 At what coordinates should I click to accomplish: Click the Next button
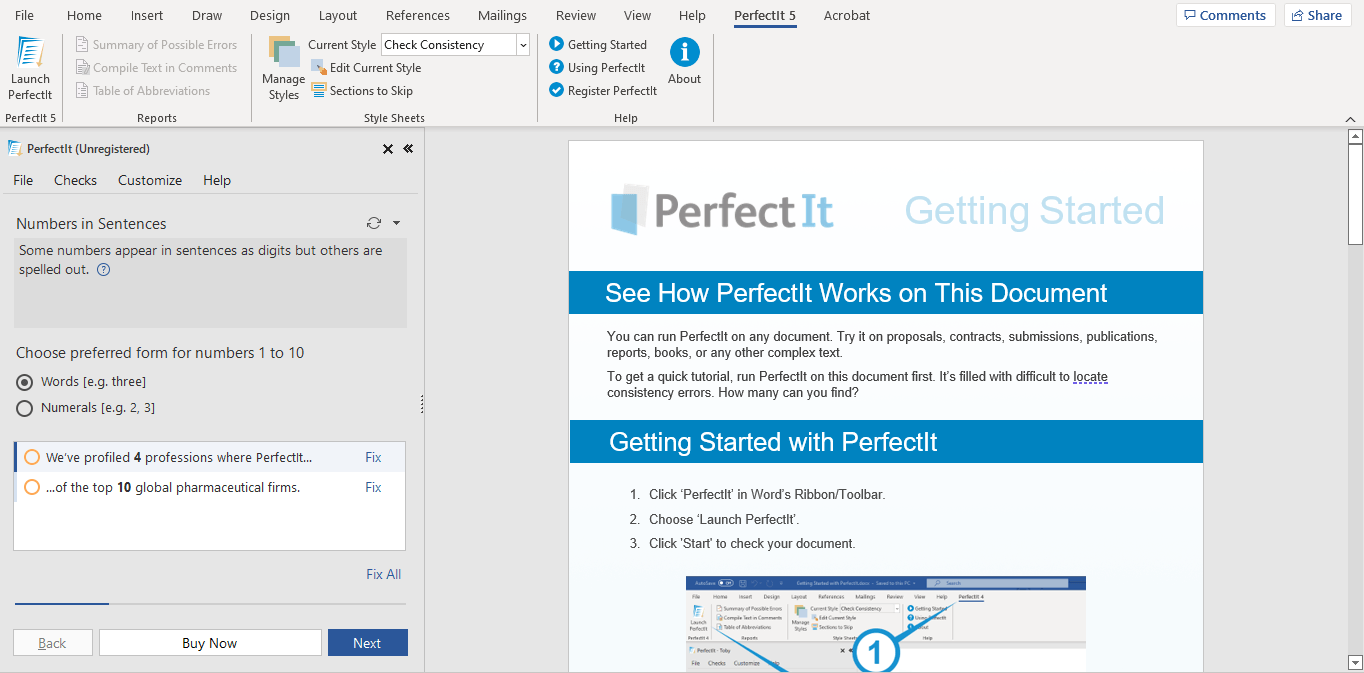coord(367,642)
